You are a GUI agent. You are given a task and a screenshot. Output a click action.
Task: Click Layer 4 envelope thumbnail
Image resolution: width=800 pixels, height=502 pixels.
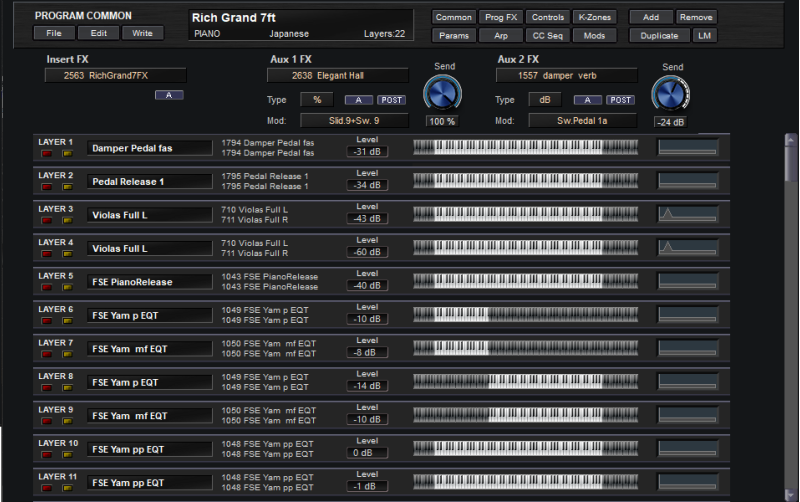(x=687, y=248)
